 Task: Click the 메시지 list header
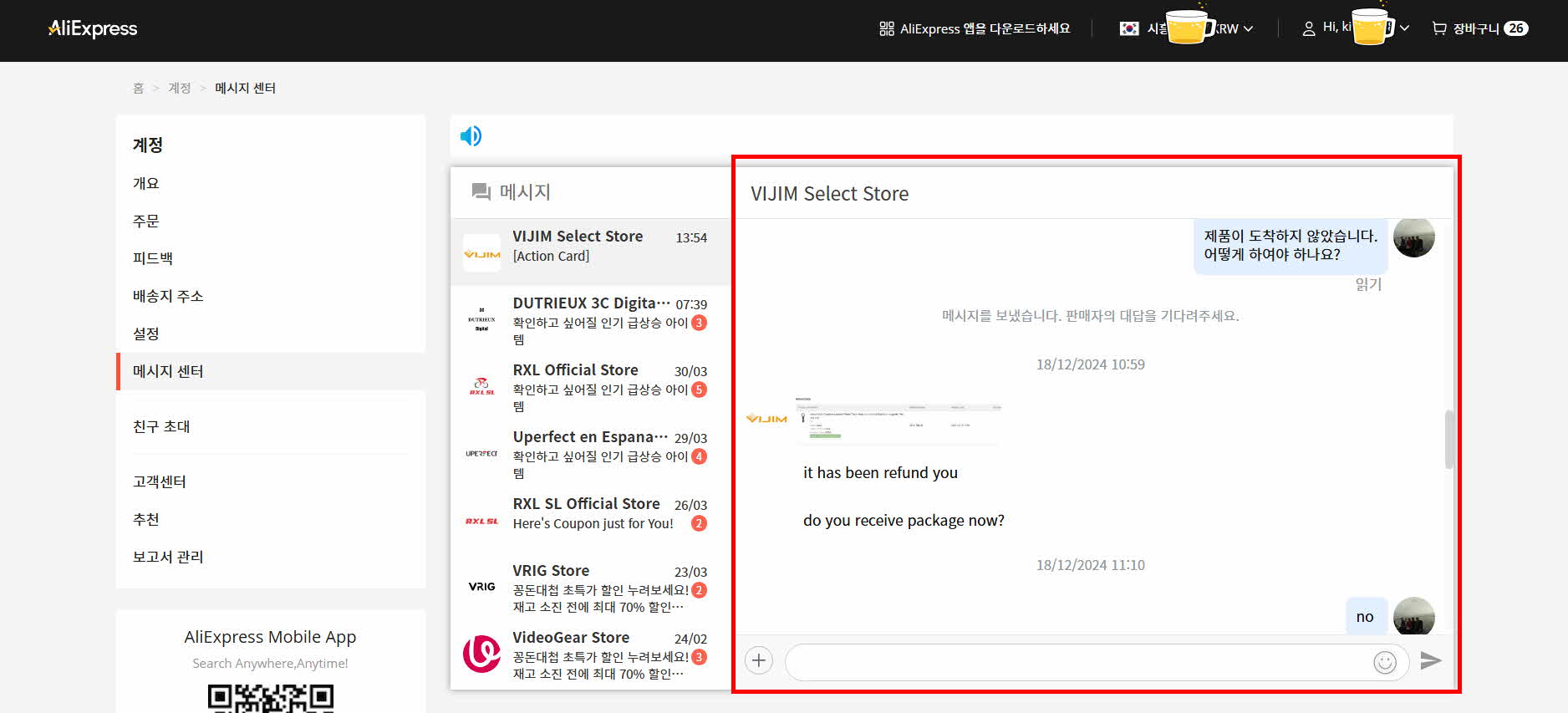[512, 192]
